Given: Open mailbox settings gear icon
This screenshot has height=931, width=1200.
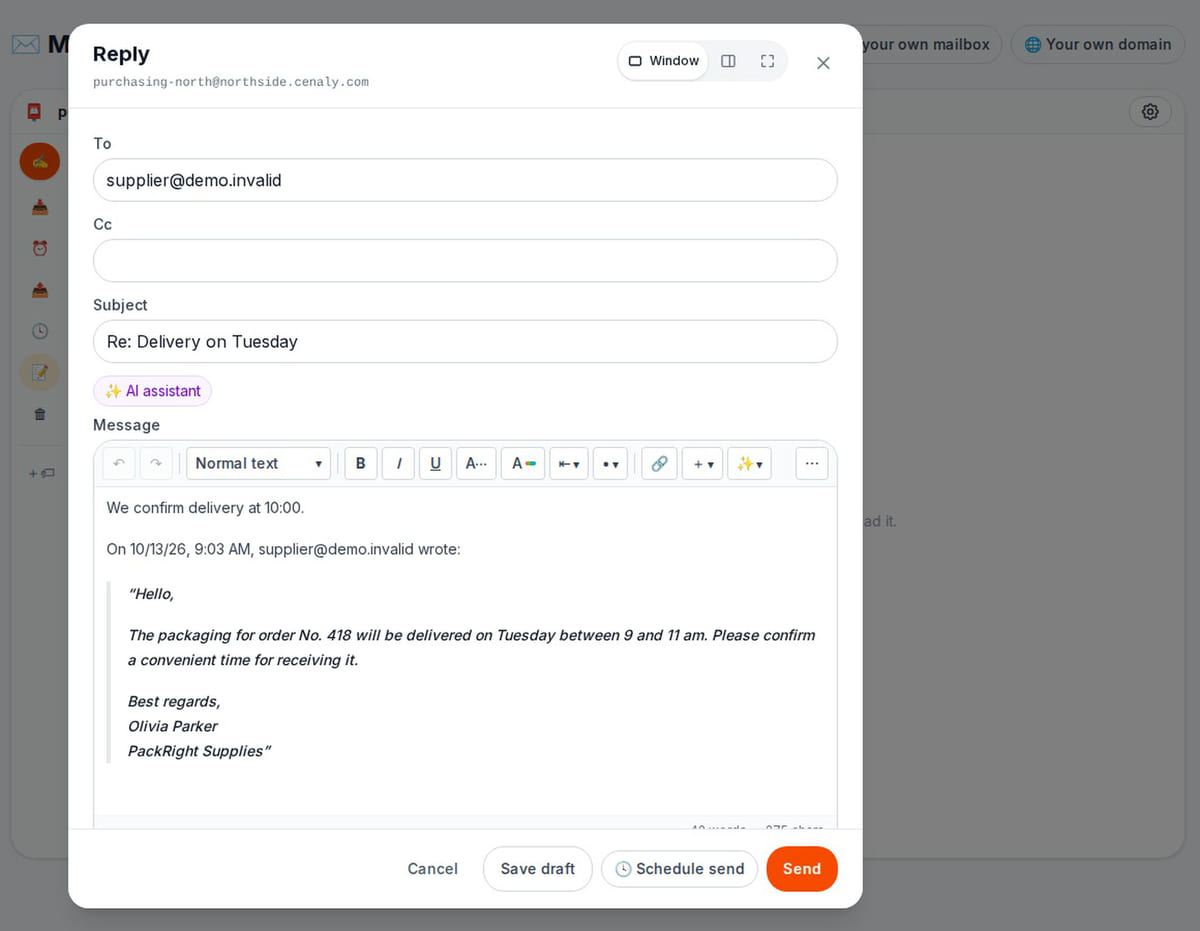Looking at the screenshot, I should click(x=1150, y=112).
